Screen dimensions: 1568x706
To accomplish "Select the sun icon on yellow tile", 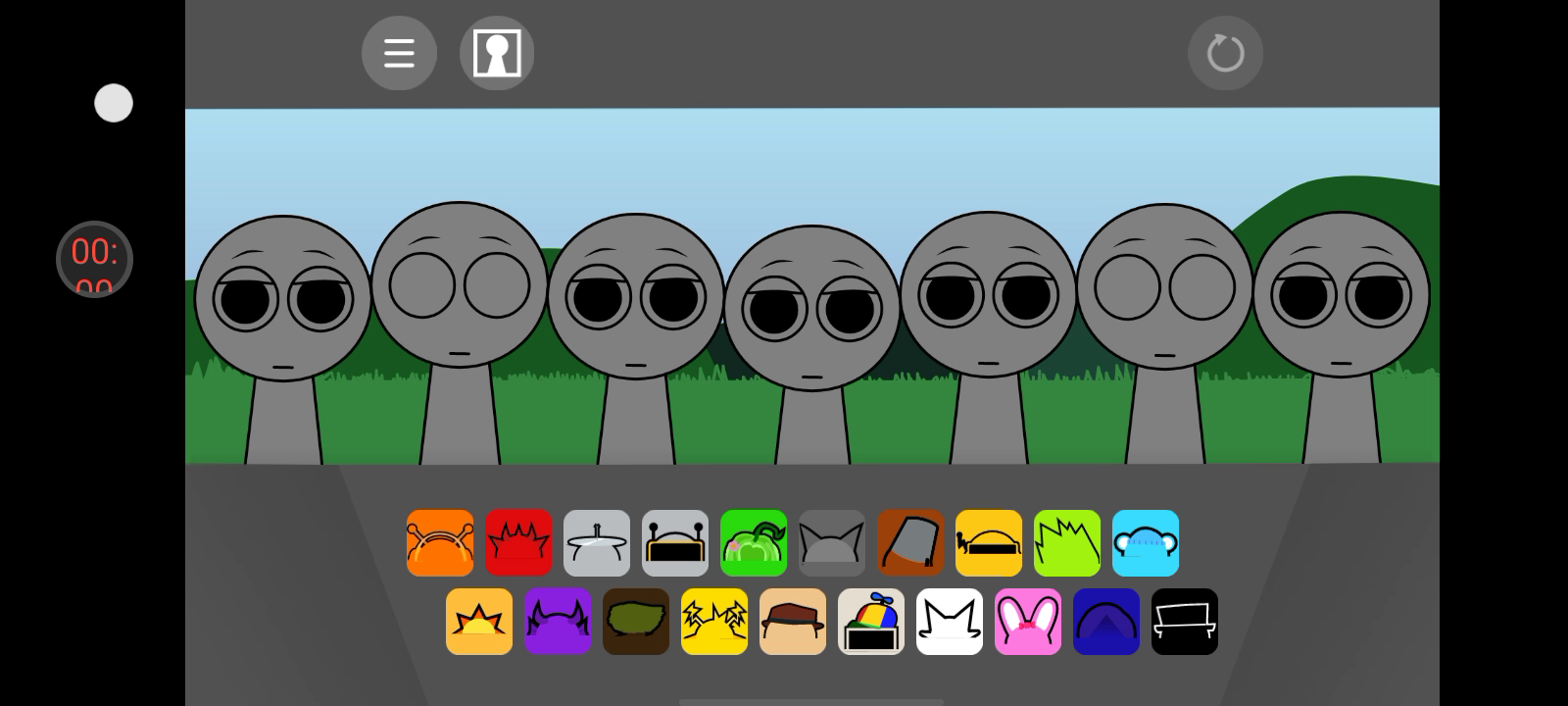I will click(479, 622).
